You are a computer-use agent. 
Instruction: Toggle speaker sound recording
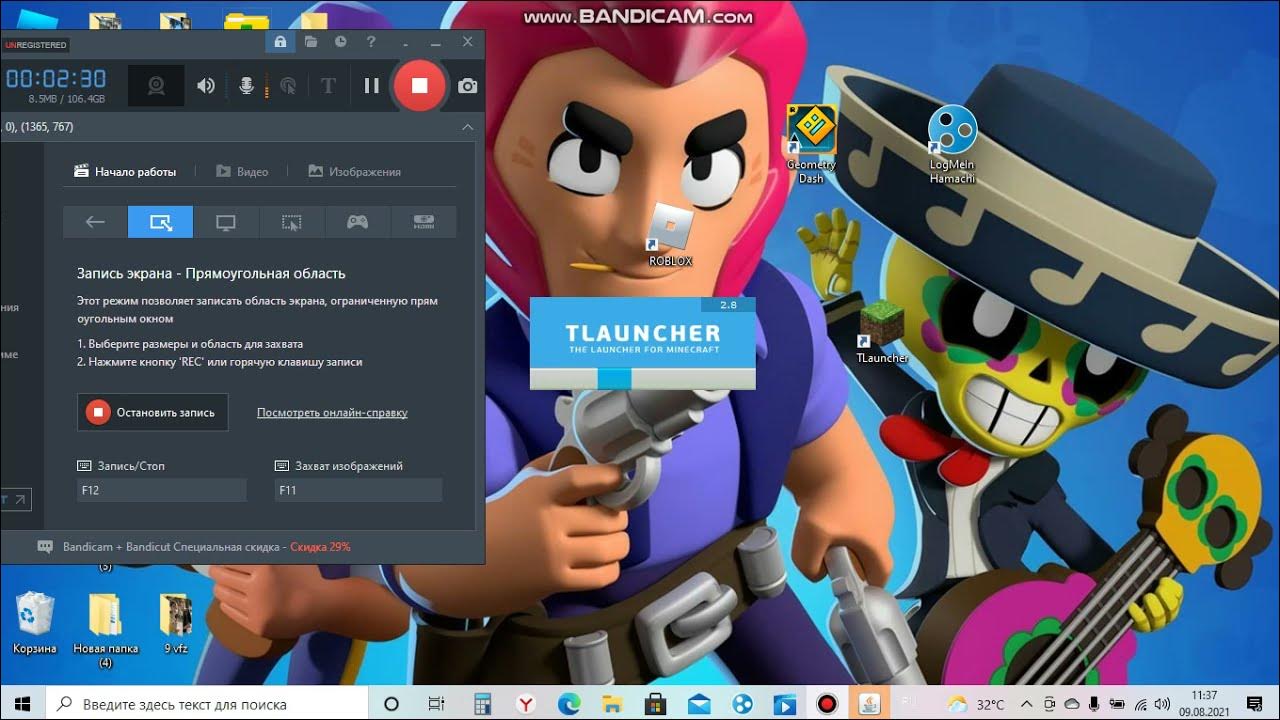[206, 86]
